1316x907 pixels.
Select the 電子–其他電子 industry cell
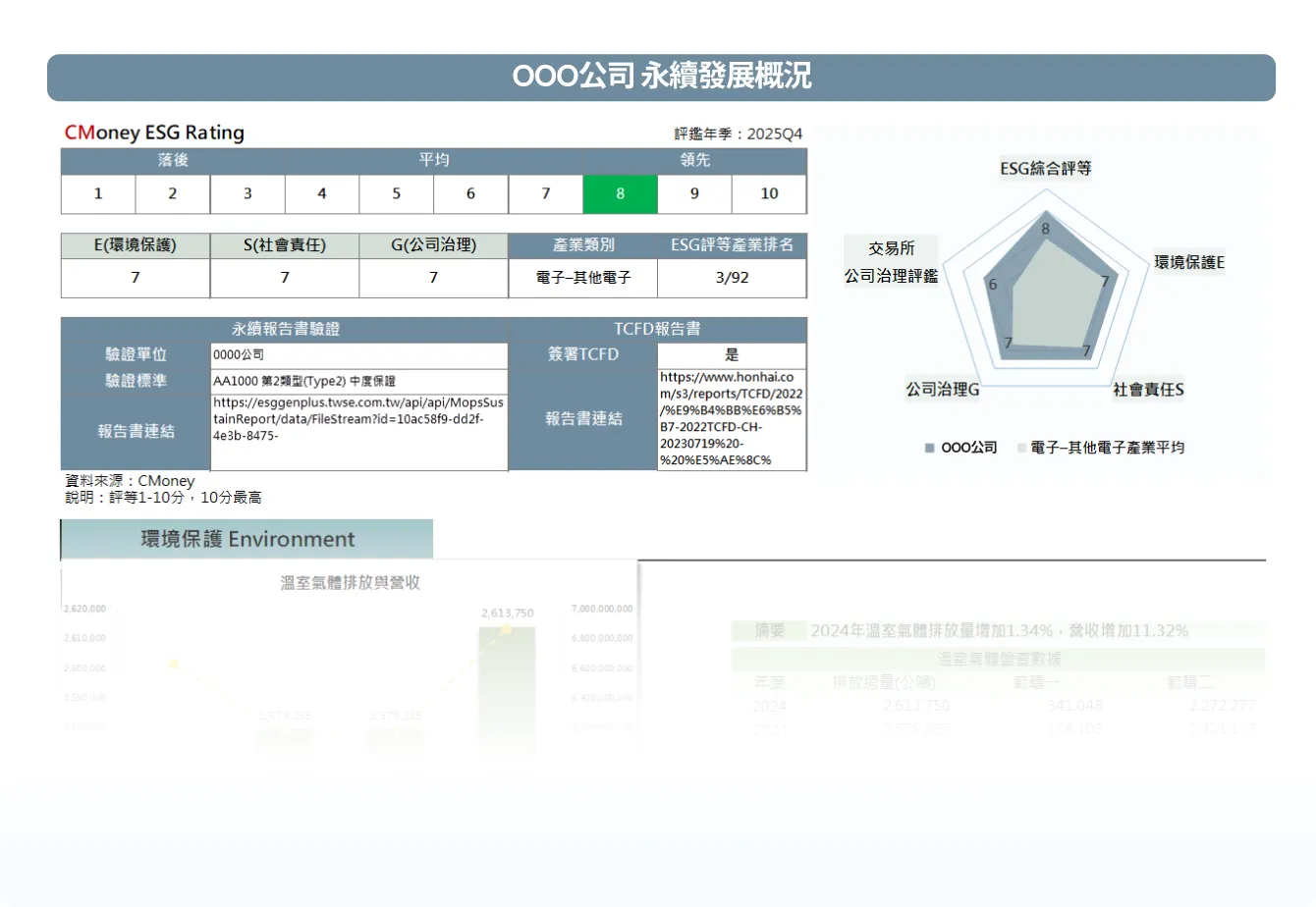(x=583, y=278)
